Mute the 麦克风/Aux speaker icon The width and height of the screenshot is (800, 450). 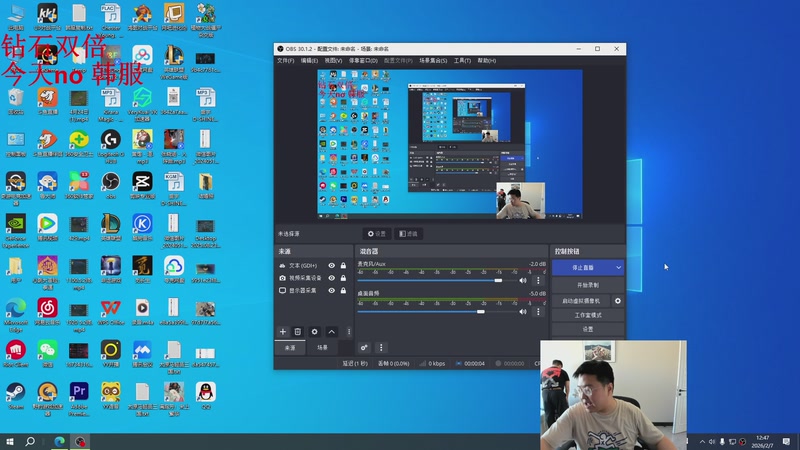523,280
